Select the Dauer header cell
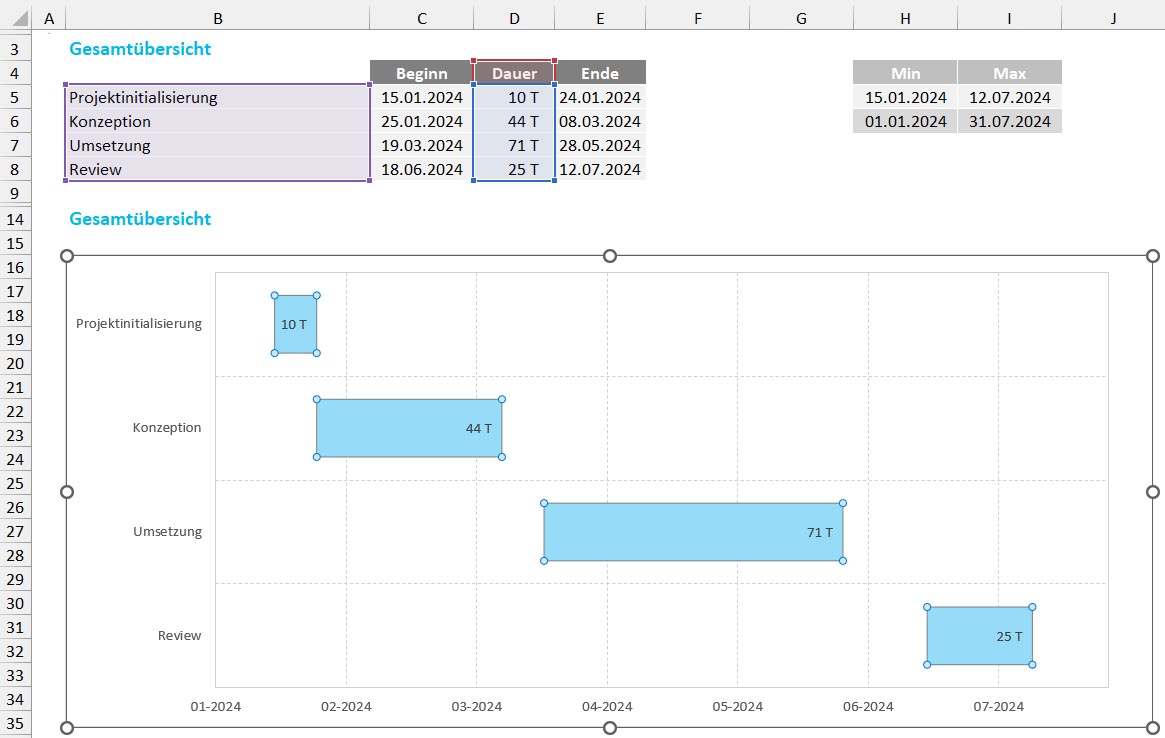This screenshot has height=738, width=1165. click(x=514, y=73)
